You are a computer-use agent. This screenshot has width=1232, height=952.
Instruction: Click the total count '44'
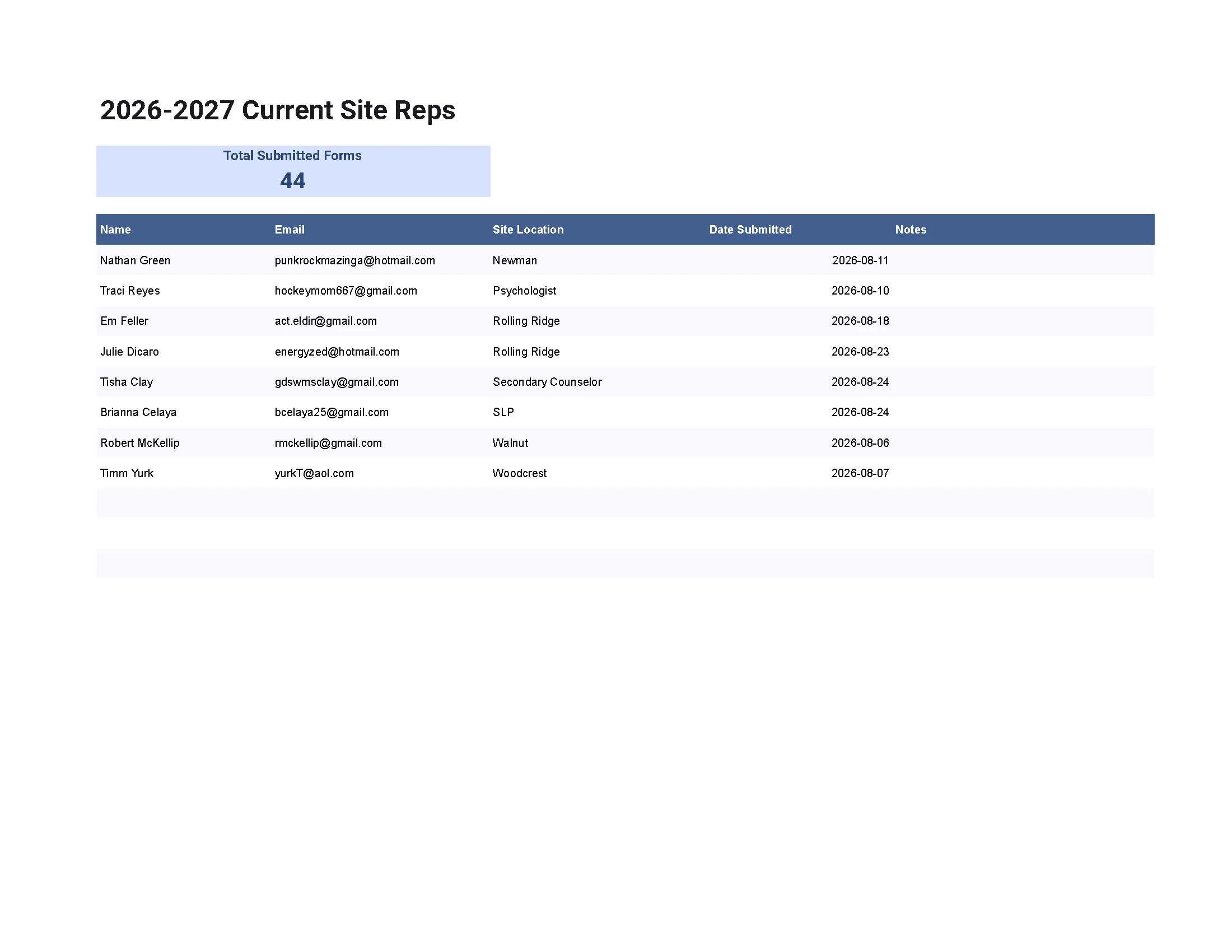(292, 180)
